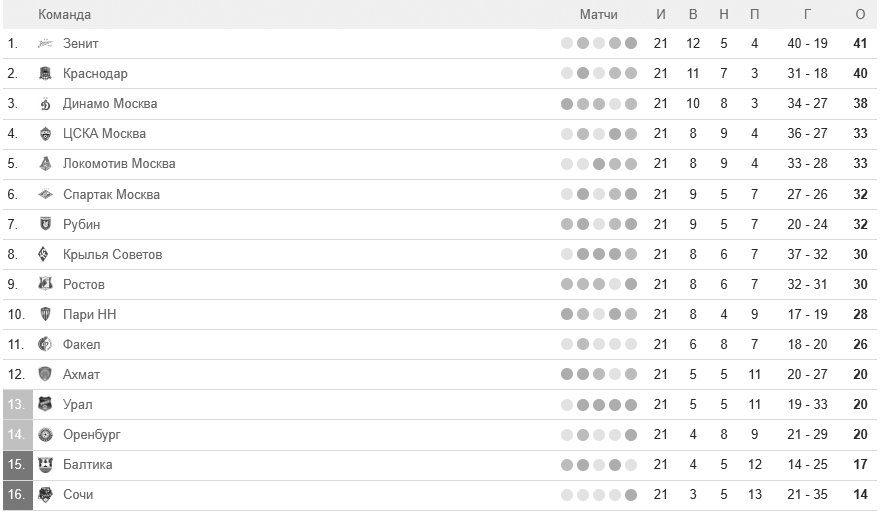The height and width of the screenshot is (513, 880).
Task: Click the Локомотив Москва logo icon
Action: point(45,164)
